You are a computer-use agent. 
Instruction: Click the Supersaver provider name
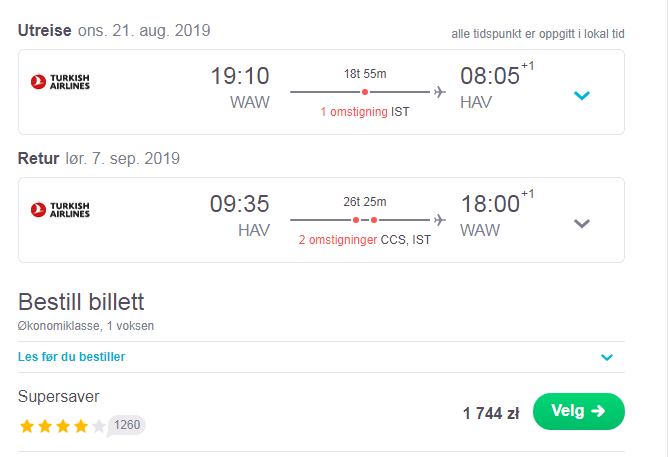(58, 397)
